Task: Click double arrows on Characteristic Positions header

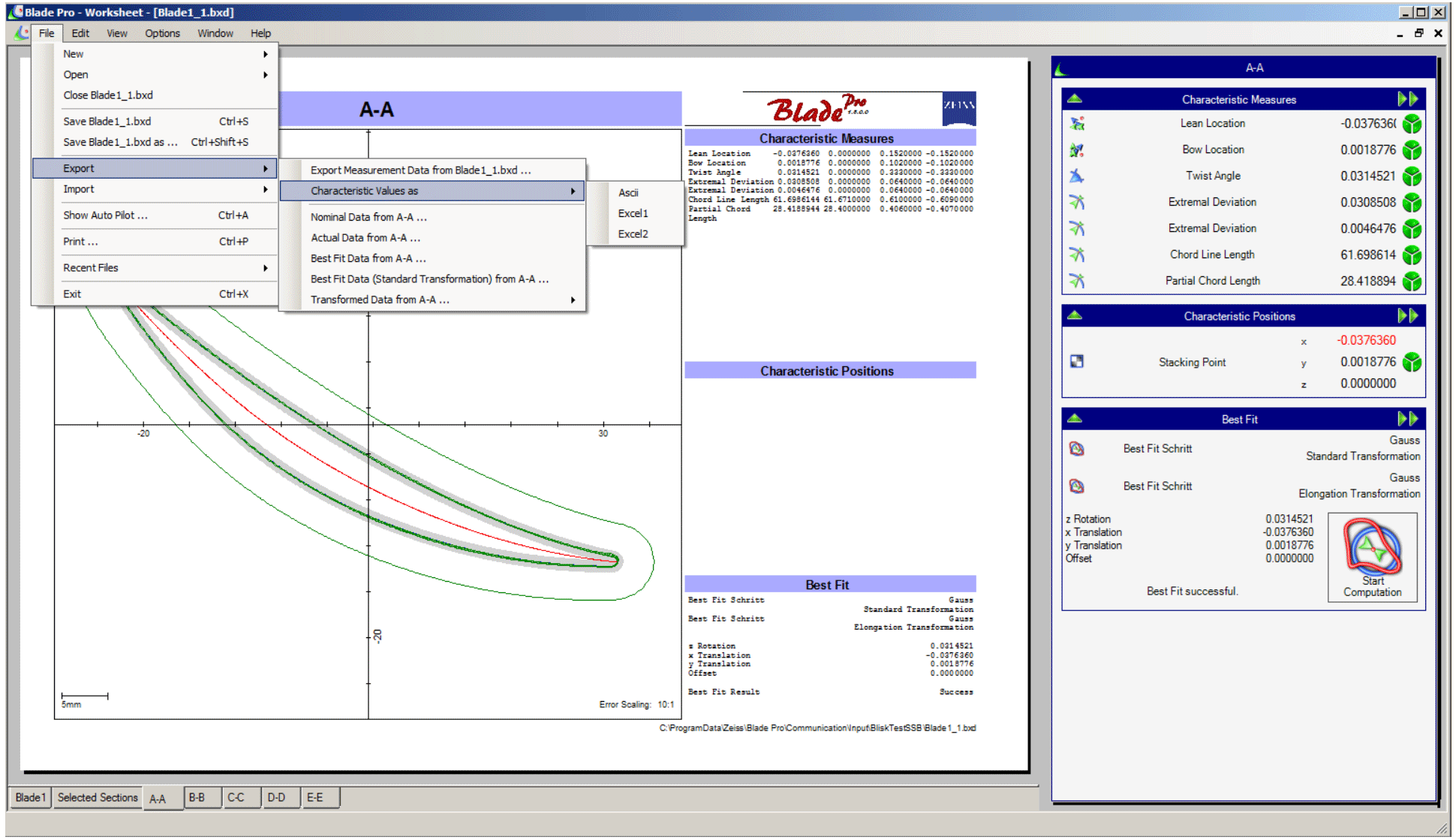Action: click(x=1408, y=316)
